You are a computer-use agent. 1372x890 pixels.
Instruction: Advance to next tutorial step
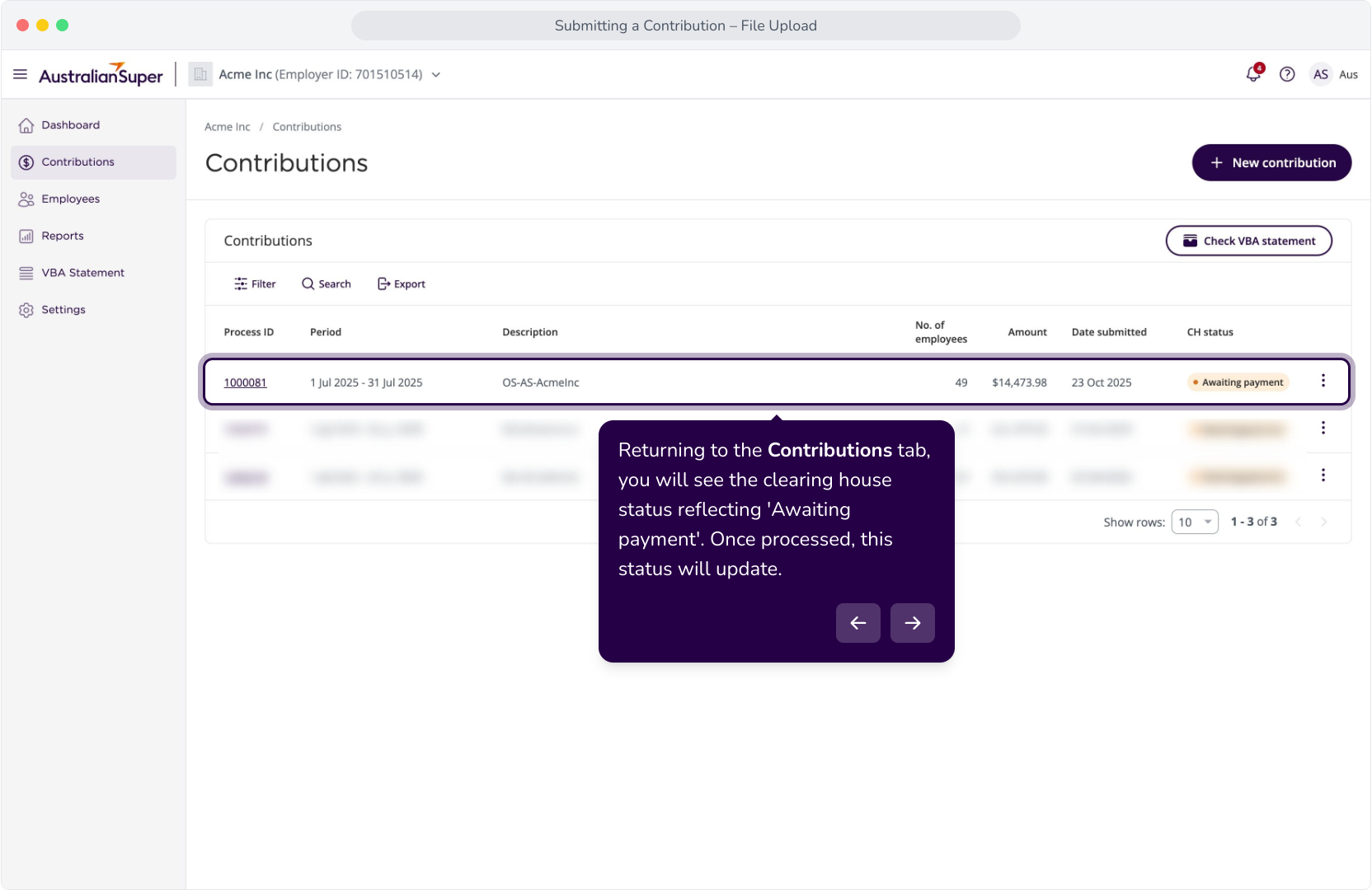(913, 623)
